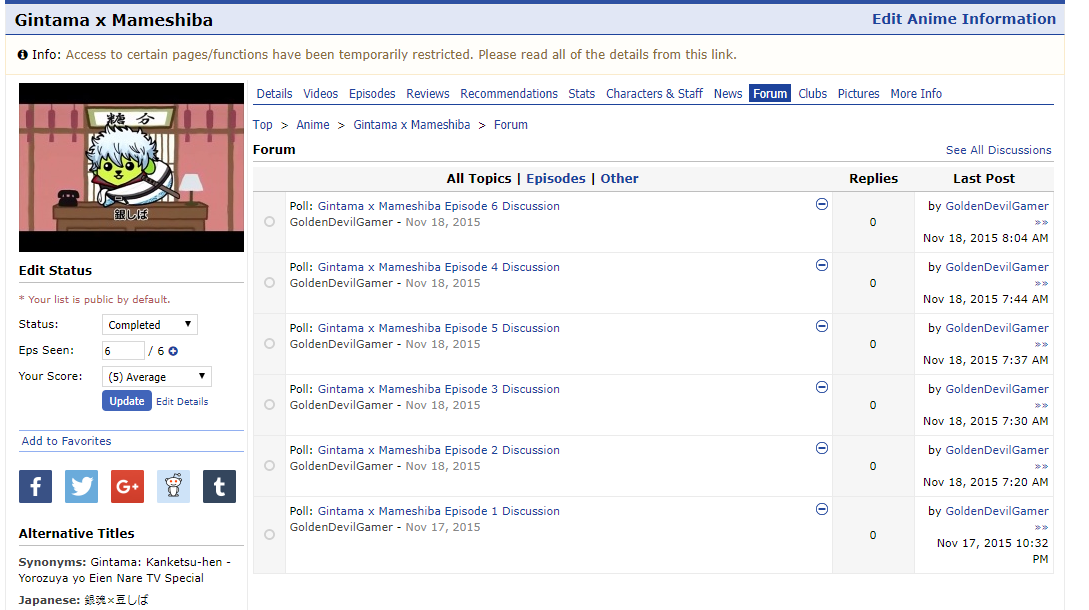Go to last post of Episode 3 Discussion

[1041, 406]
